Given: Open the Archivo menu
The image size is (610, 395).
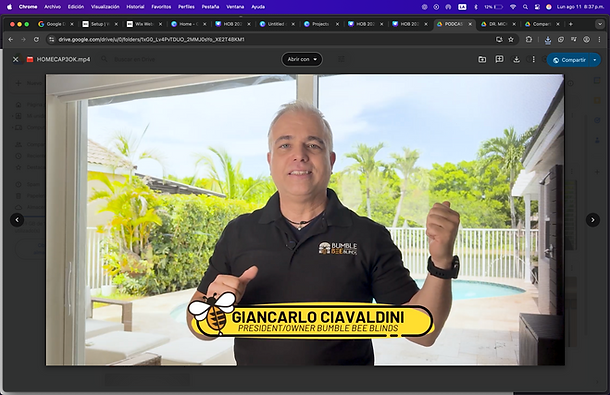Looking at the screenshot, I should 53,7.
